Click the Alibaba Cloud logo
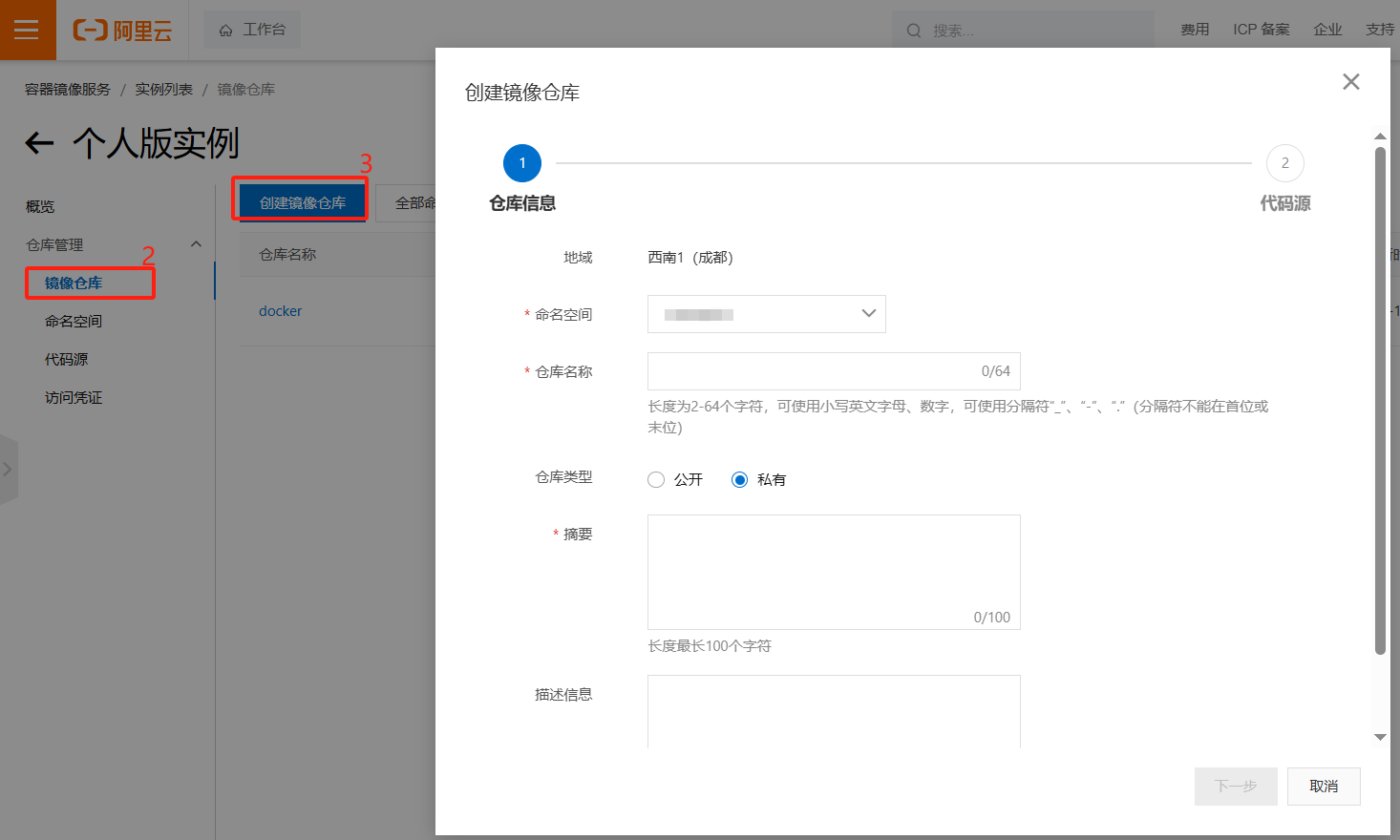The image size is (1400, 840). 122,30
